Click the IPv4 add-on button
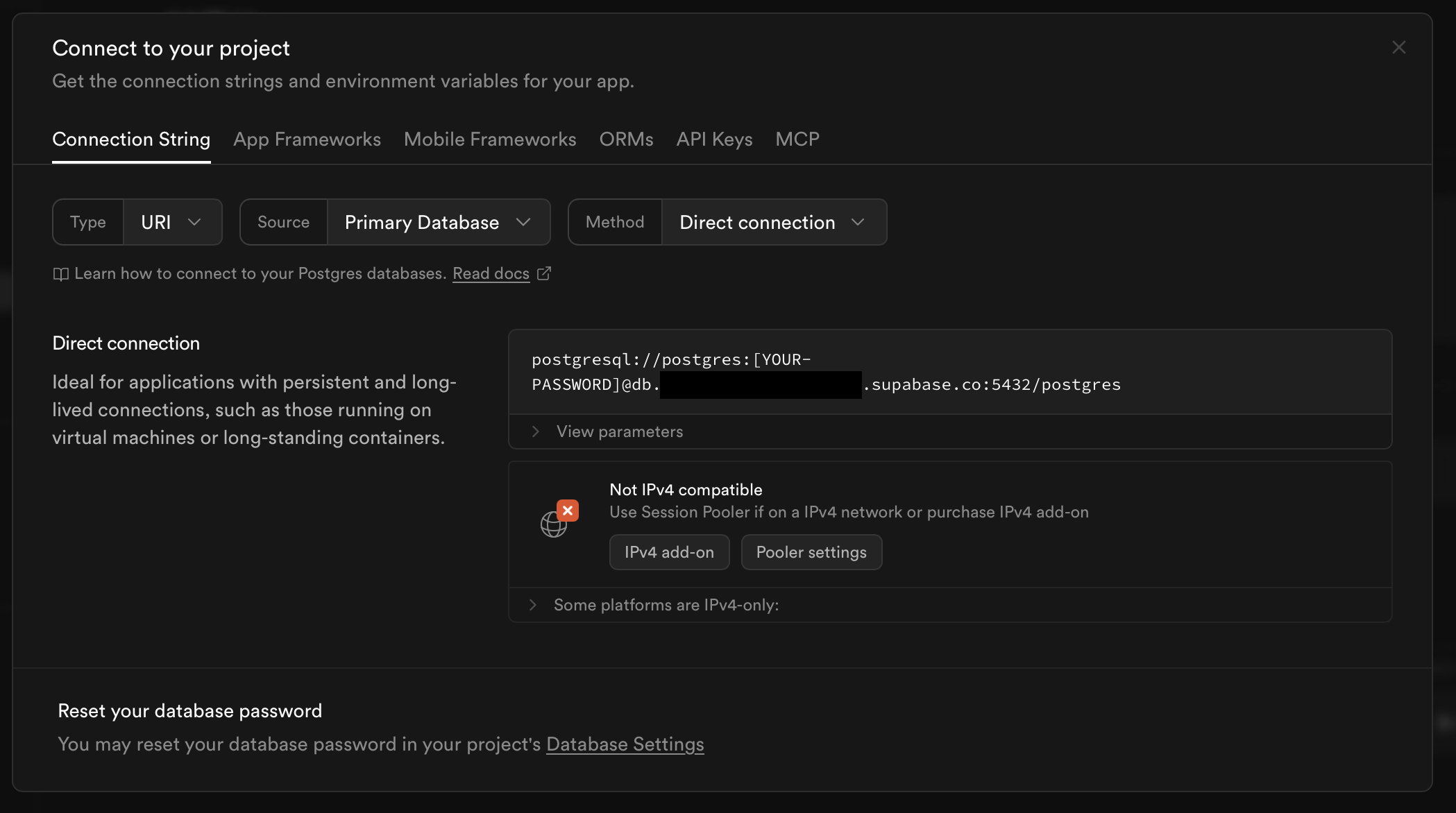 pyautogui.click(x=669, y=552)
